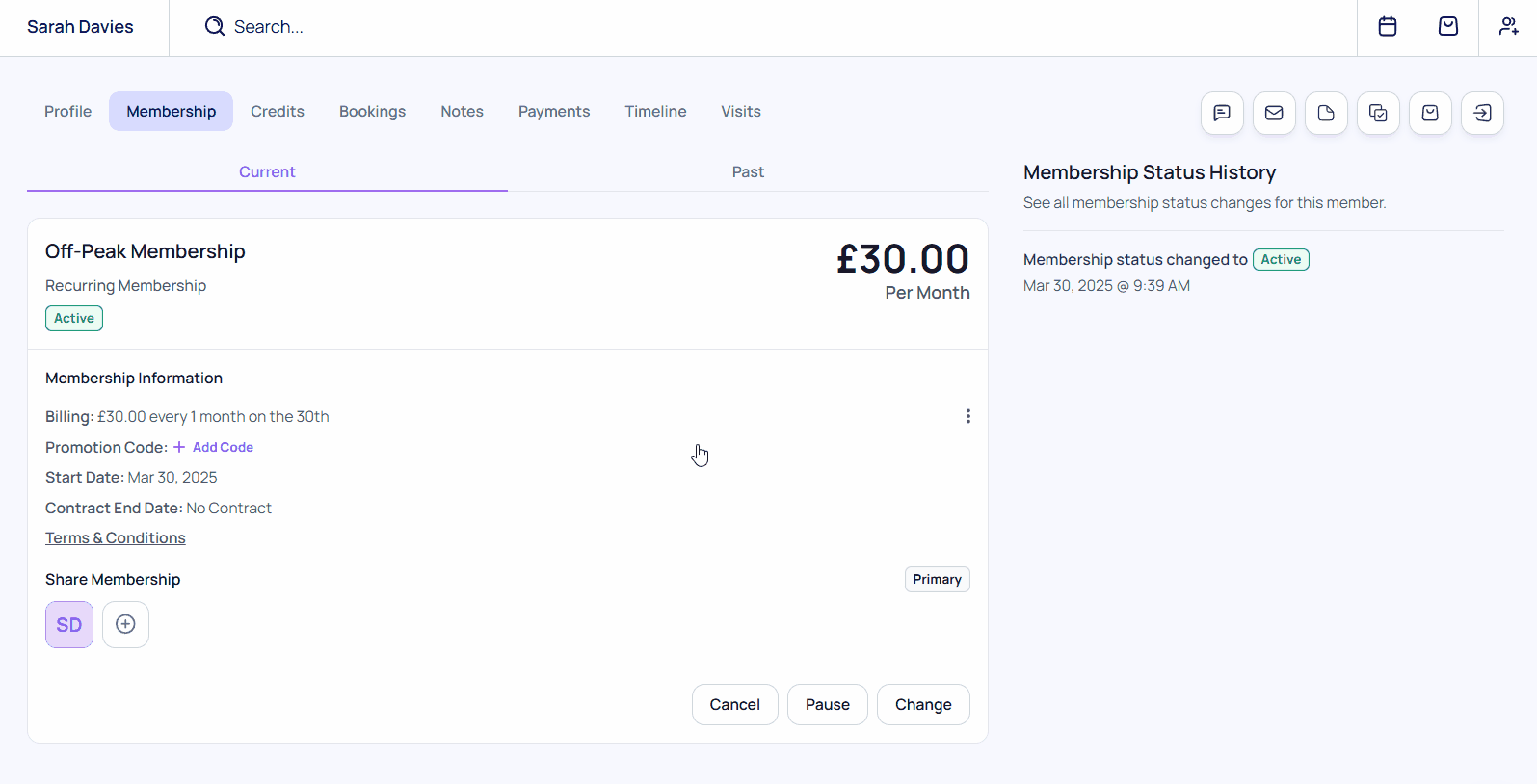Click the overlapping squares checkmark icon
Viewport: 1537px width, 784px height.
[1378, 114]
